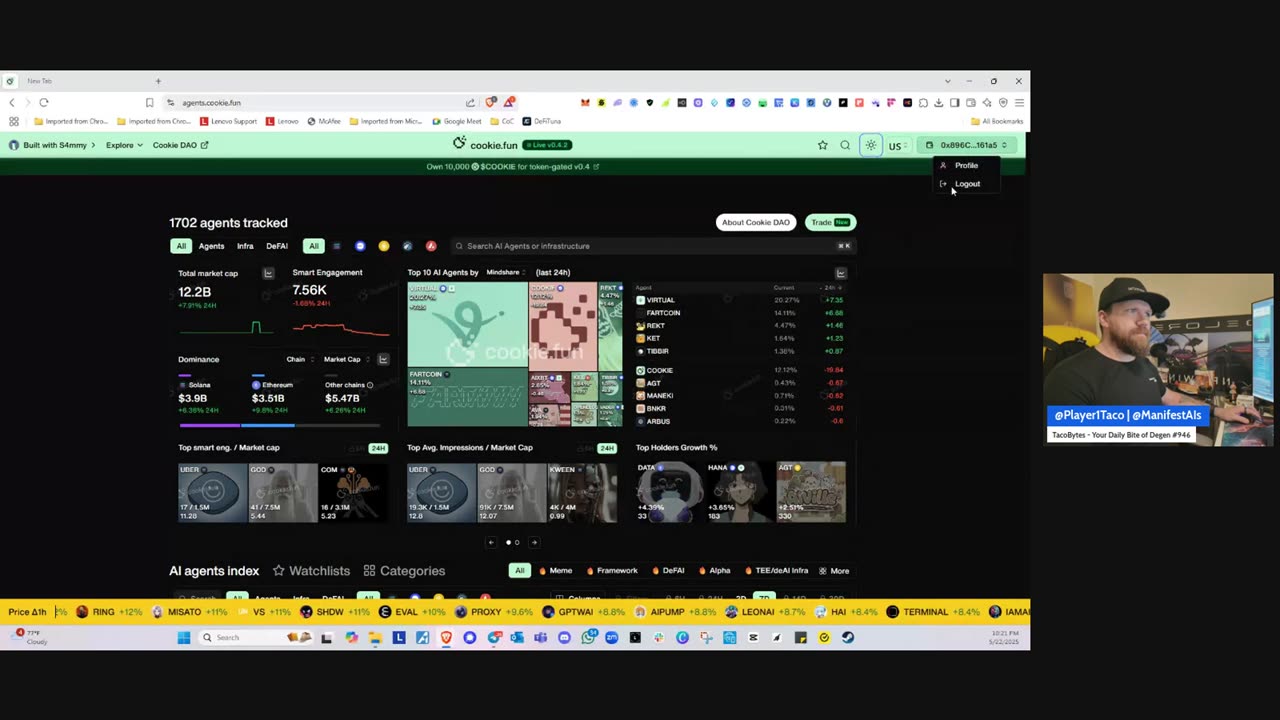The image size is (1280, 720).
Task: Open the Built with S4mmy link
Action: (x=52, y=145)
